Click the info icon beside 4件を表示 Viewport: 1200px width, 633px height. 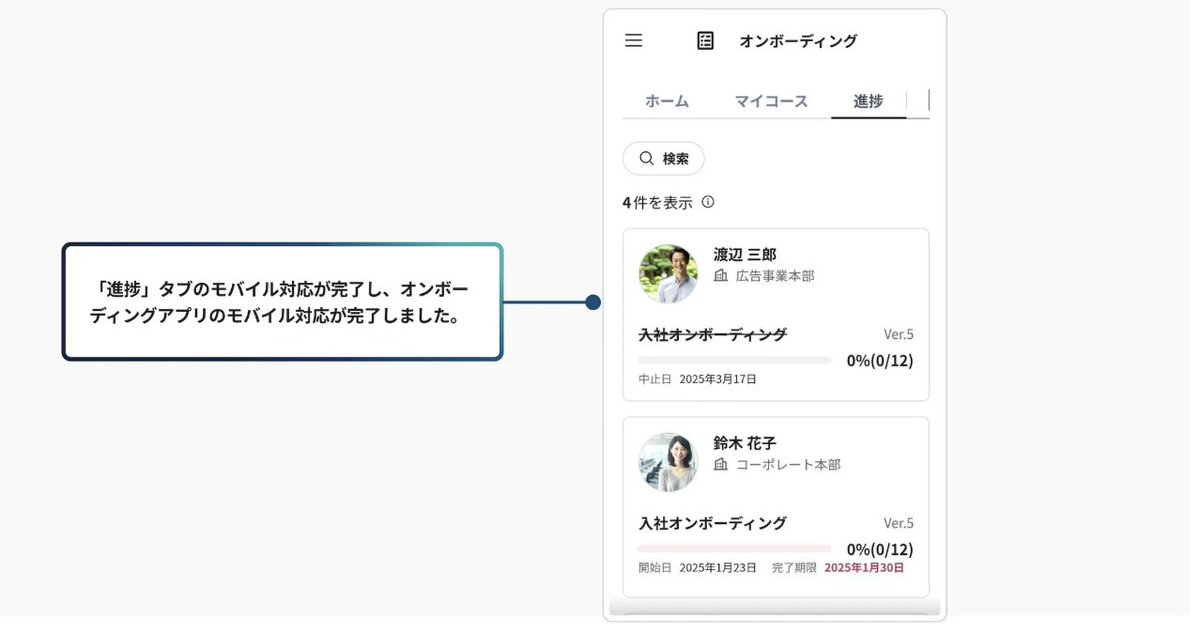[708, 202]
